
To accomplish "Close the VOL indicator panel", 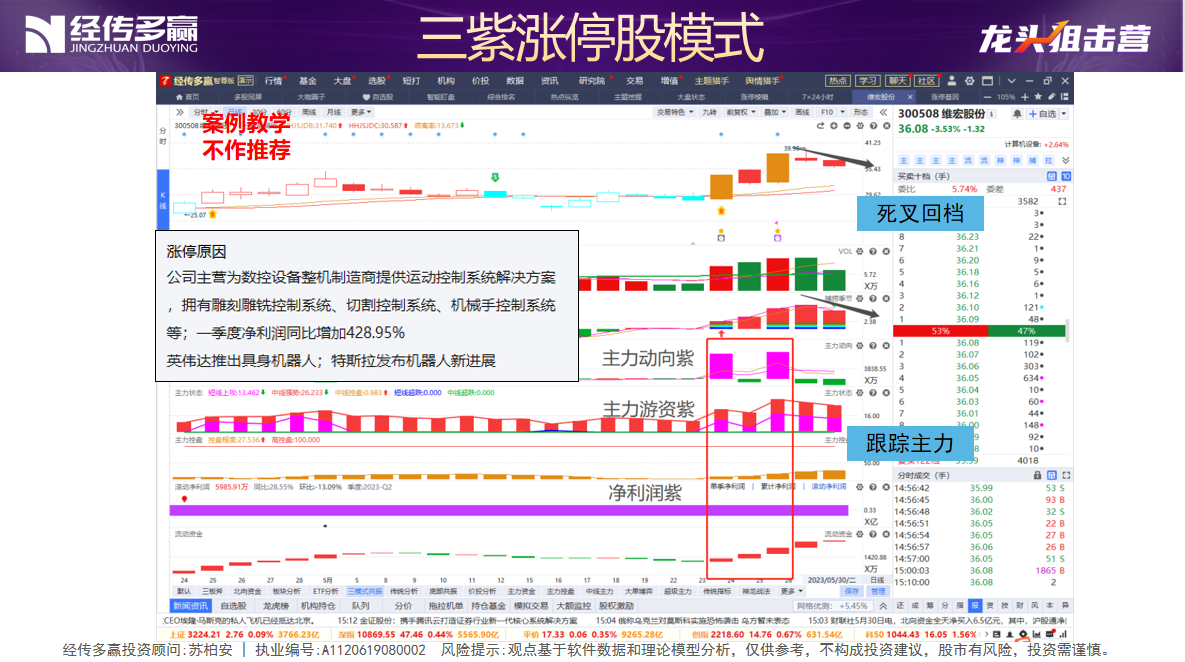I will click(886, 252).
